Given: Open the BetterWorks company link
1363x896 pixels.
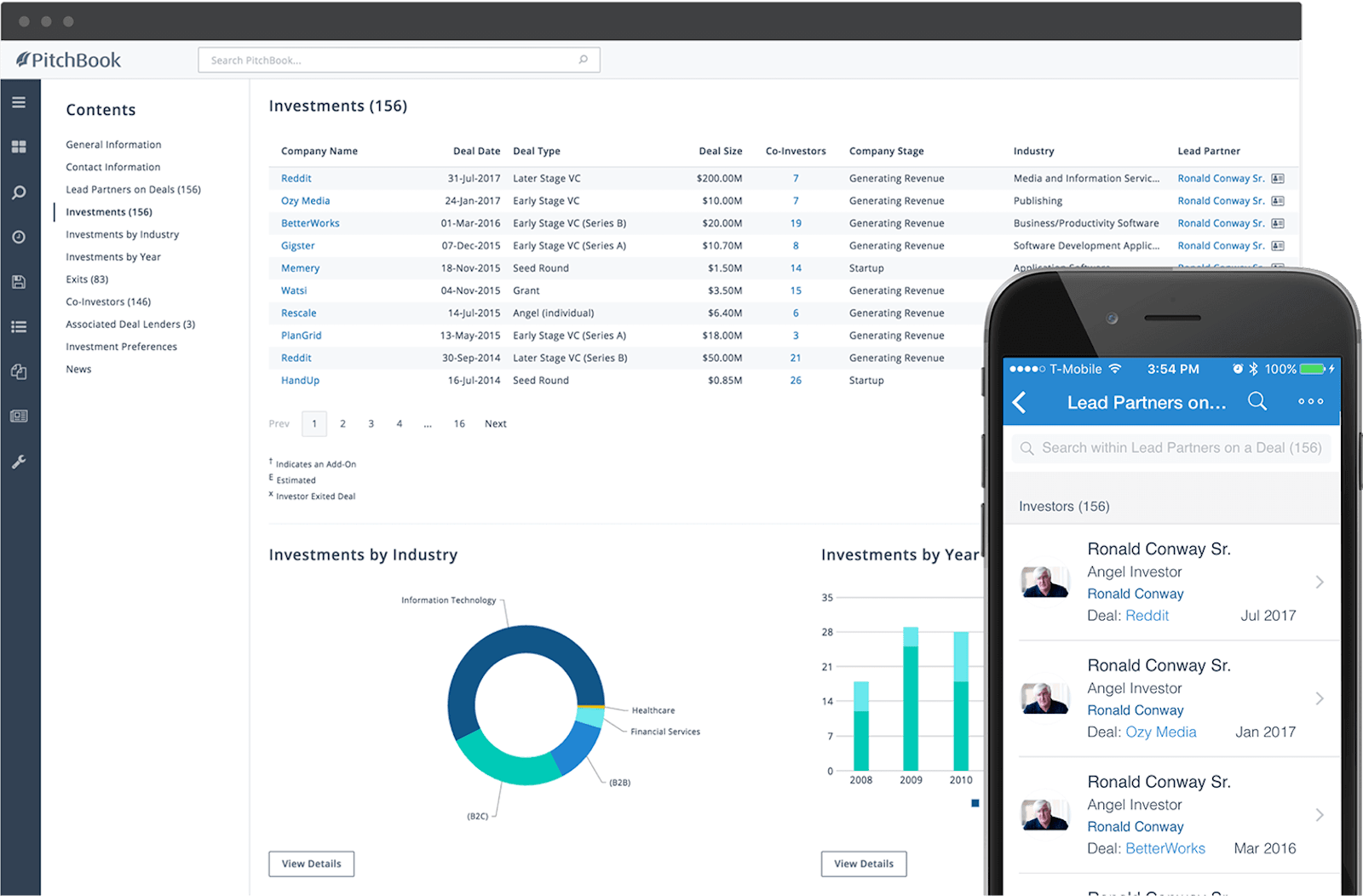Looking at the screenshot, I should [310, 223].
